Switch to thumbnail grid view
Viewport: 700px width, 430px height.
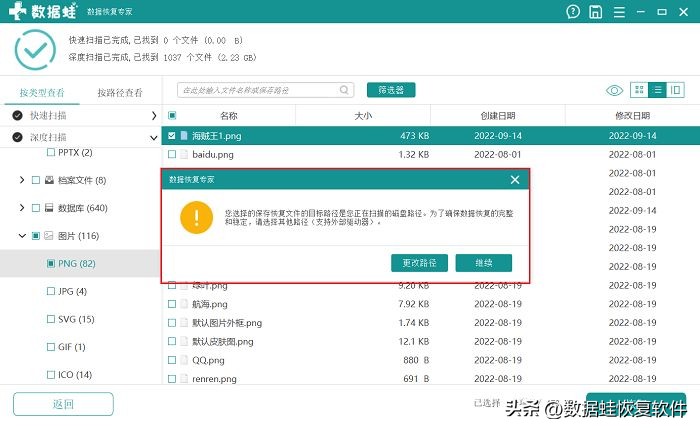click(639, 90)
